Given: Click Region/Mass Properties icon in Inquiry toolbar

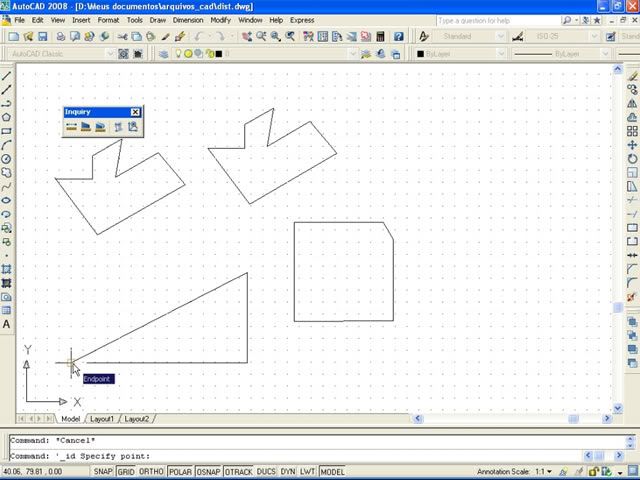Looking at the screenshot, I should click(100, 127).
